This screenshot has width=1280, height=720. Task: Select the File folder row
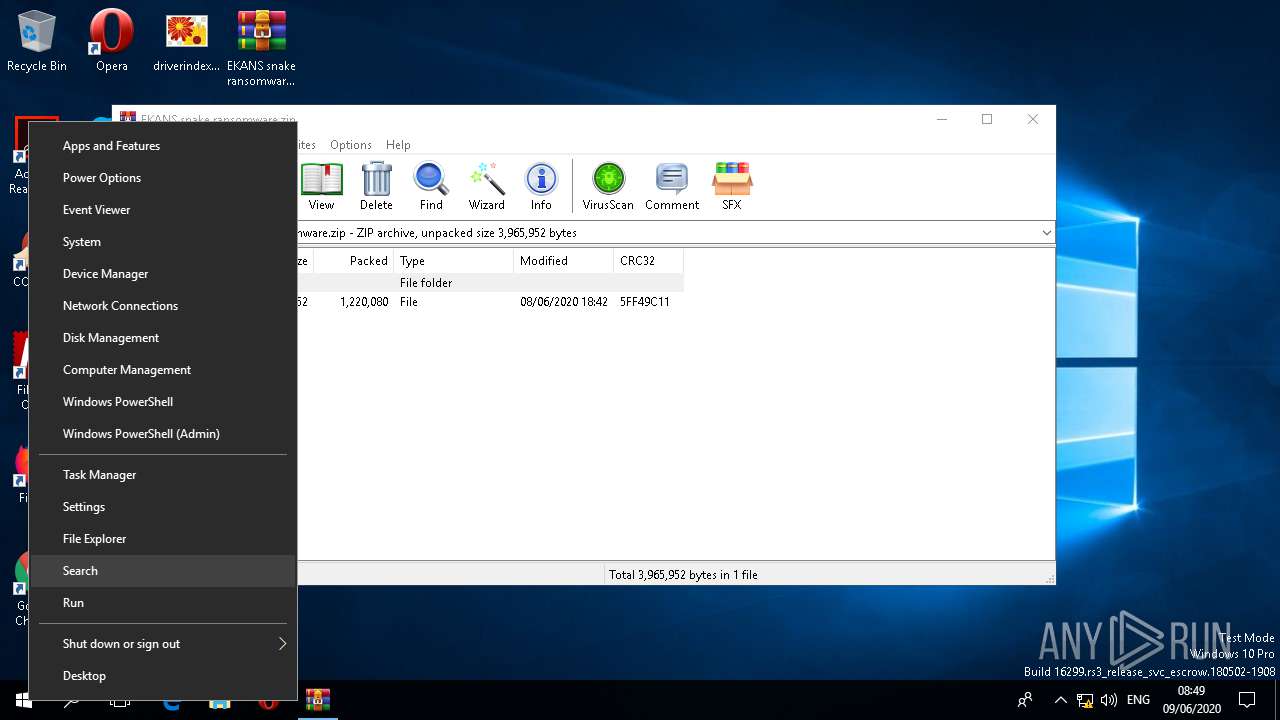click(x=490, y=283)
